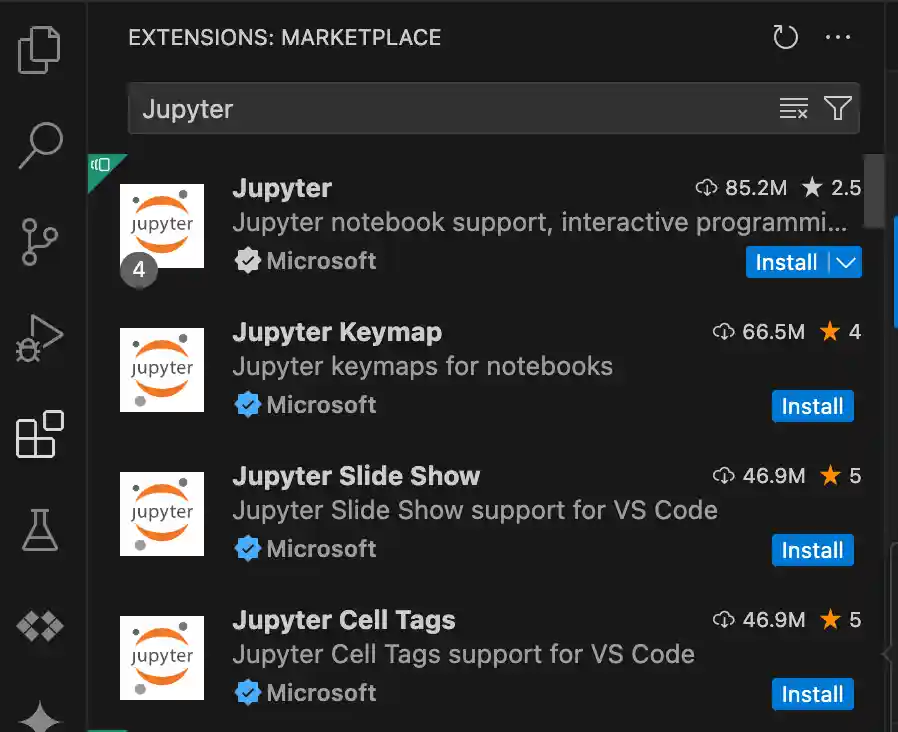The image size is (898, 732).
Task: Expand the install options arrow for Jupyter
Action: point(846,262)
